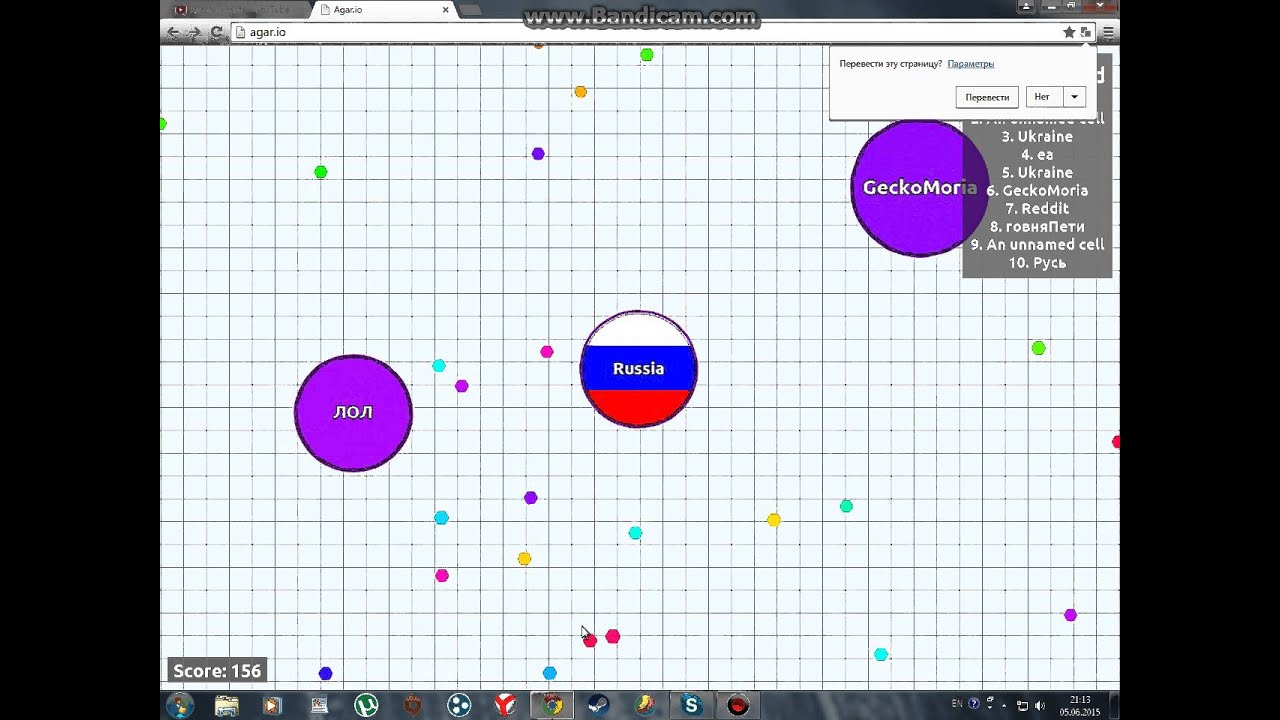Image resolution: width=1280 pixels, height=720 pixels.
Task: Click leaderboard entry 7. Reddit
Action: tap(1037, 209)
